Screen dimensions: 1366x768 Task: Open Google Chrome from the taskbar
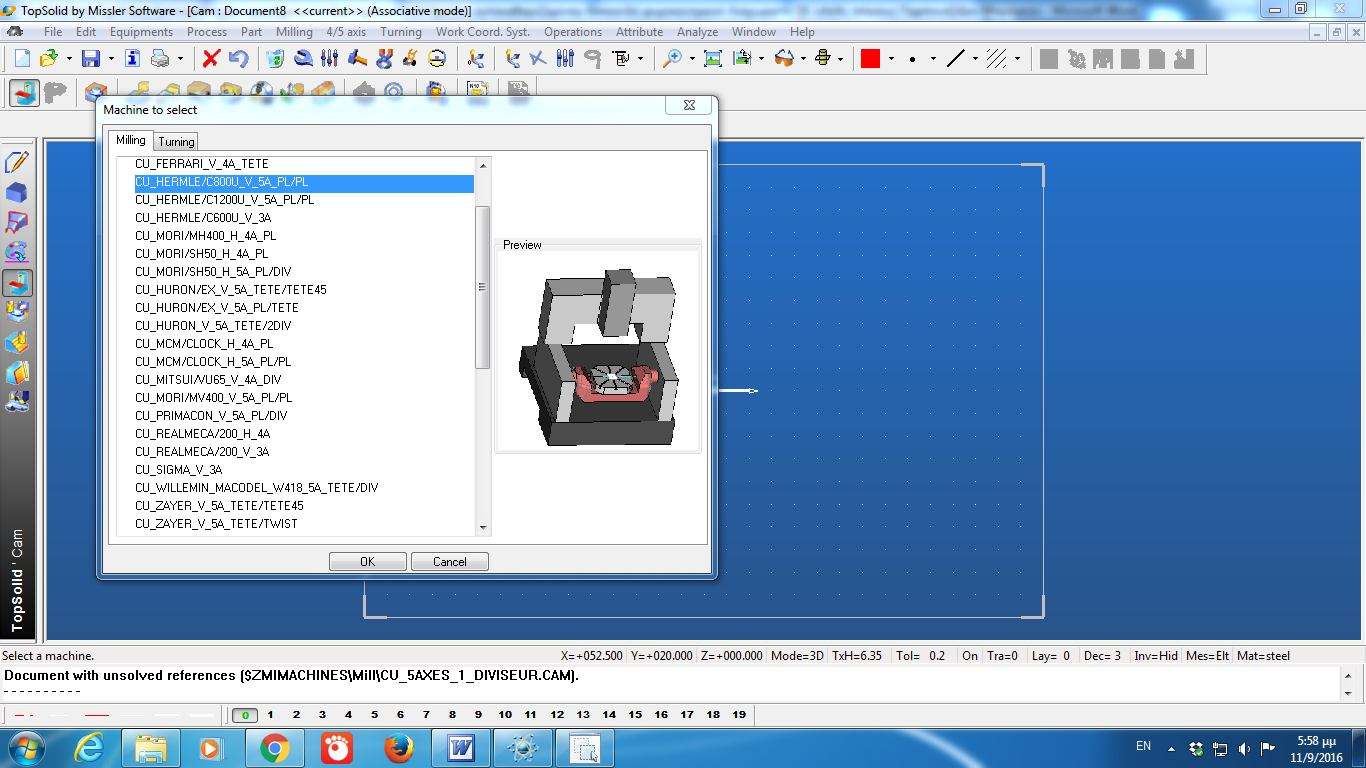275,748
